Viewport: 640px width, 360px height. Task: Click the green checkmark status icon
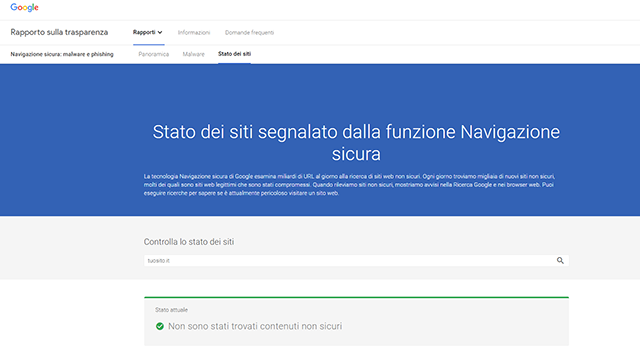(x=160, y=326)
